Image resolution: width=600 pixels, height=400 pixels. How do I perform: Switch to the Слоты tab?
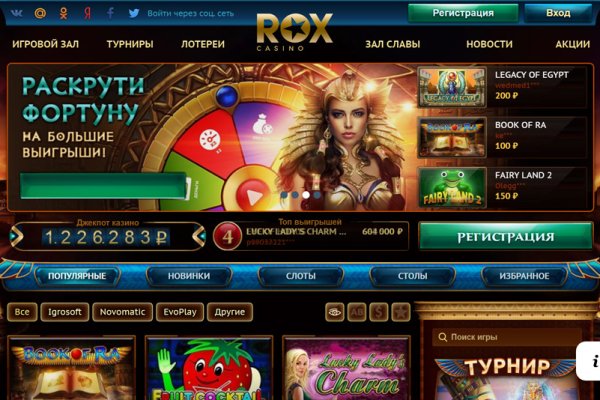(x=301, y=276)
